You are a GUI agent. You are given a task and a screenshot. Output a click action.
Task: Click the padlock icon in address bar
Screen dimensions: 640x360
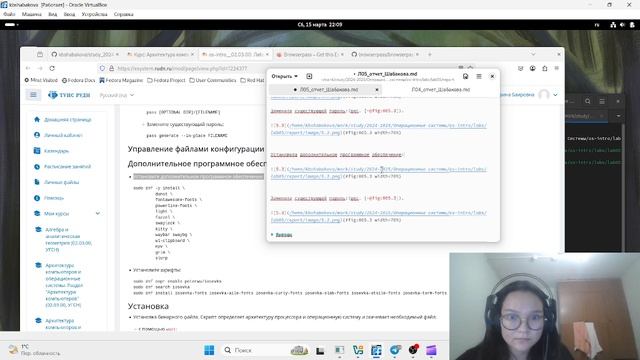pyautogui.click(x=111, y=69)
